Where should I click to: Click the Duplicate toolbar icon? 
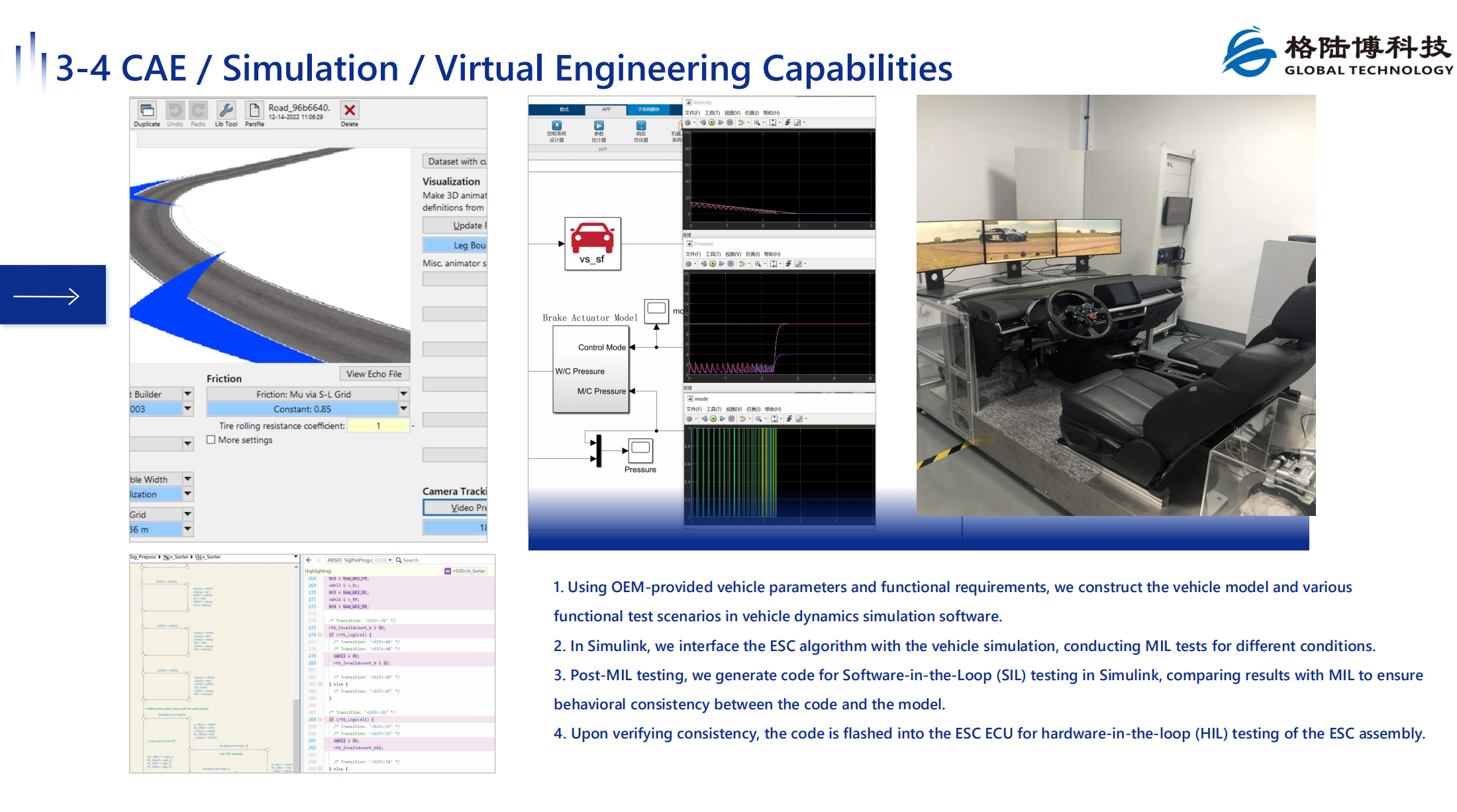[147, 111]
